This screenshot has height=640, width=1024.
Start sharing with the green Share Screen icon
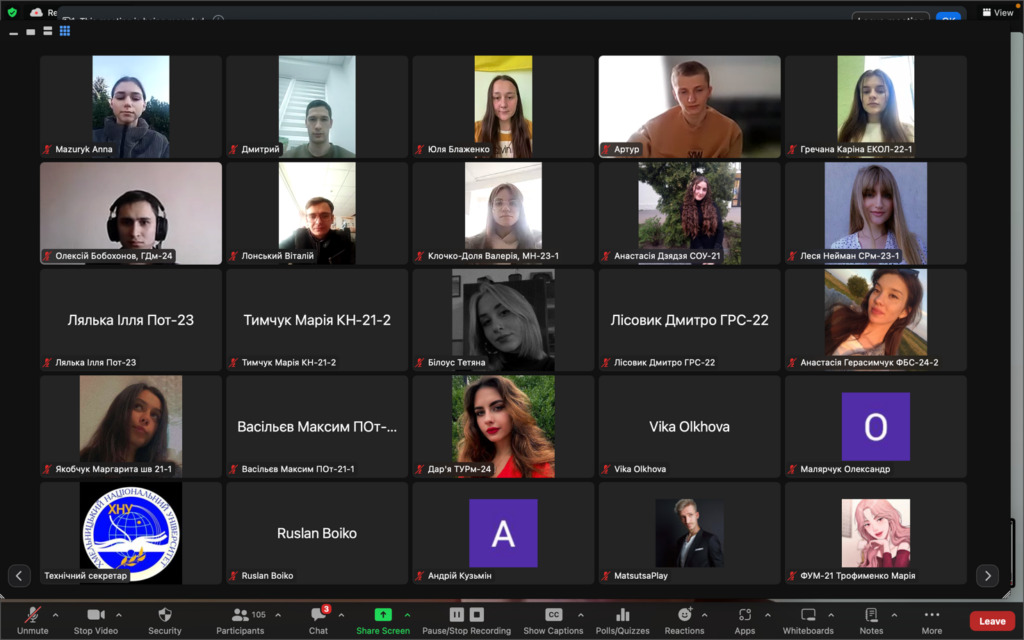(x=382, y=614)
